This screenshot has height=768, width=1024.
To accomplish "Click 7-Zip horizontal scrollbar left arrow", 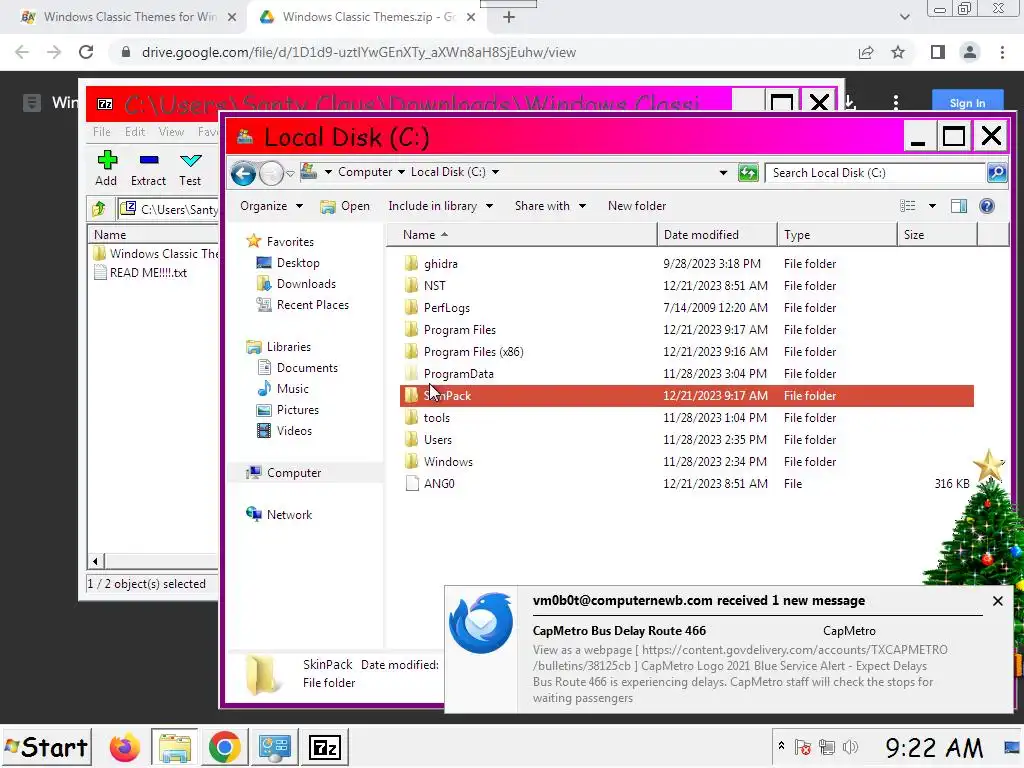I will tap(95, 561).
